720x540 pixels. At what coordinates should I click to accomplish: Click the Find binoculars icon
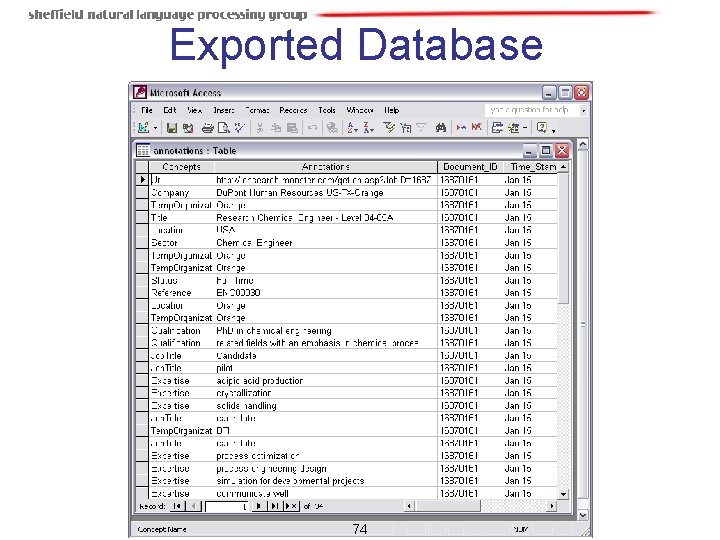441,128
